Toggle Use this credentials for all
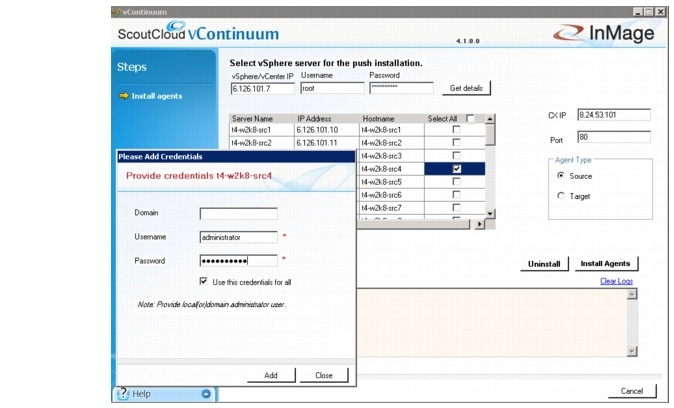 [x=203, y=281]
